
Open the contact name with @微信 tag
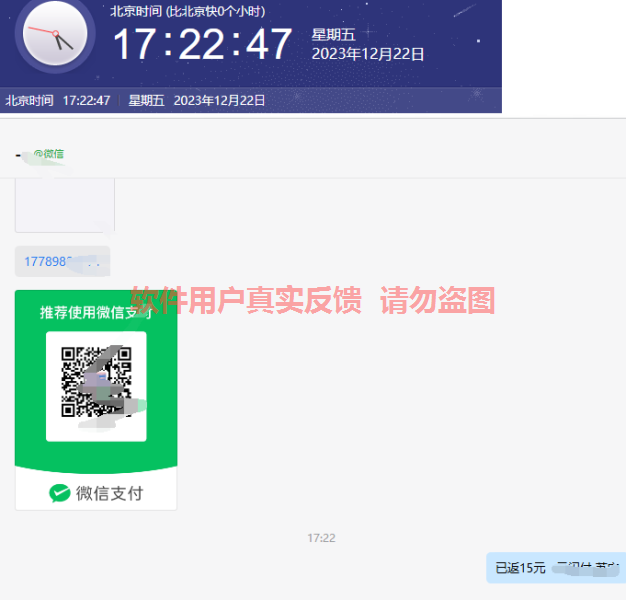click(x=40, y=154)
